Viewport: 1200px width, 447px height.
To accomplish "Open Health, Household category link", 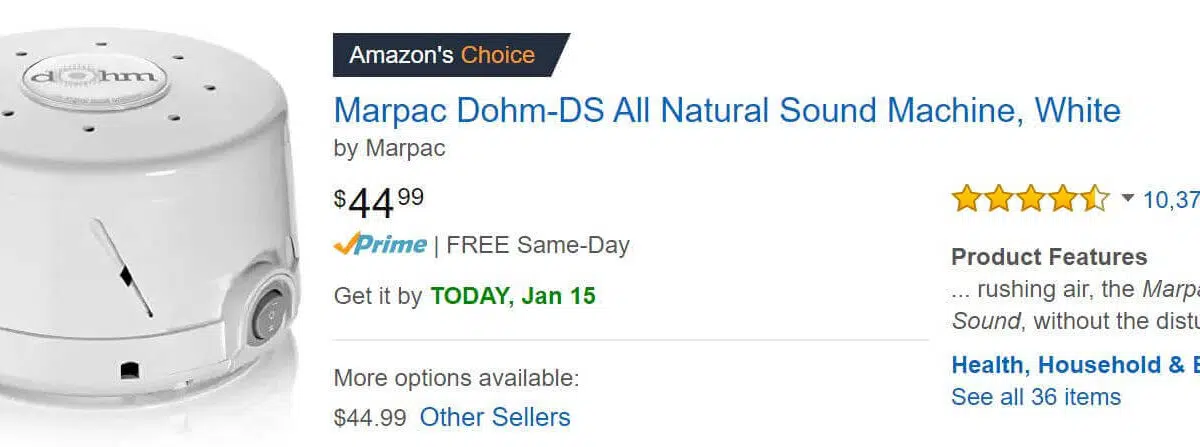I will 1075,364.
